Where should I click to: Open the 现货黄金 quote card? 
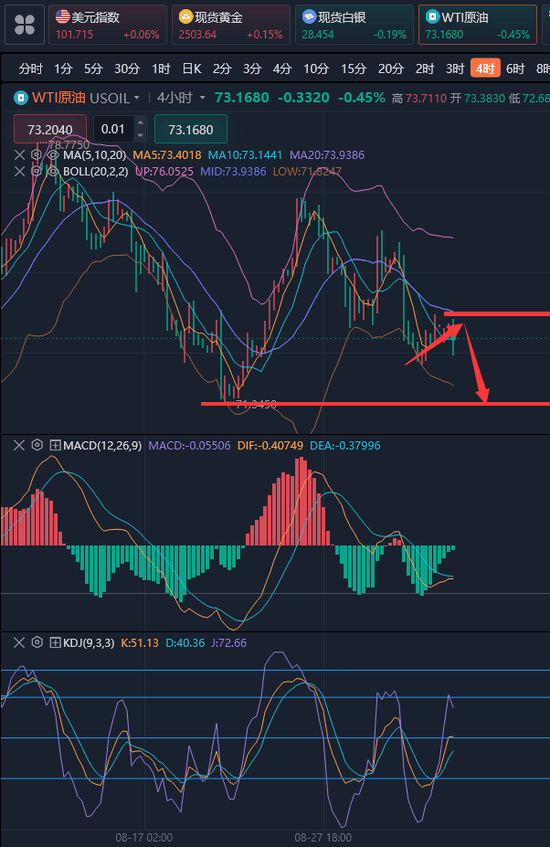(231, 24)
